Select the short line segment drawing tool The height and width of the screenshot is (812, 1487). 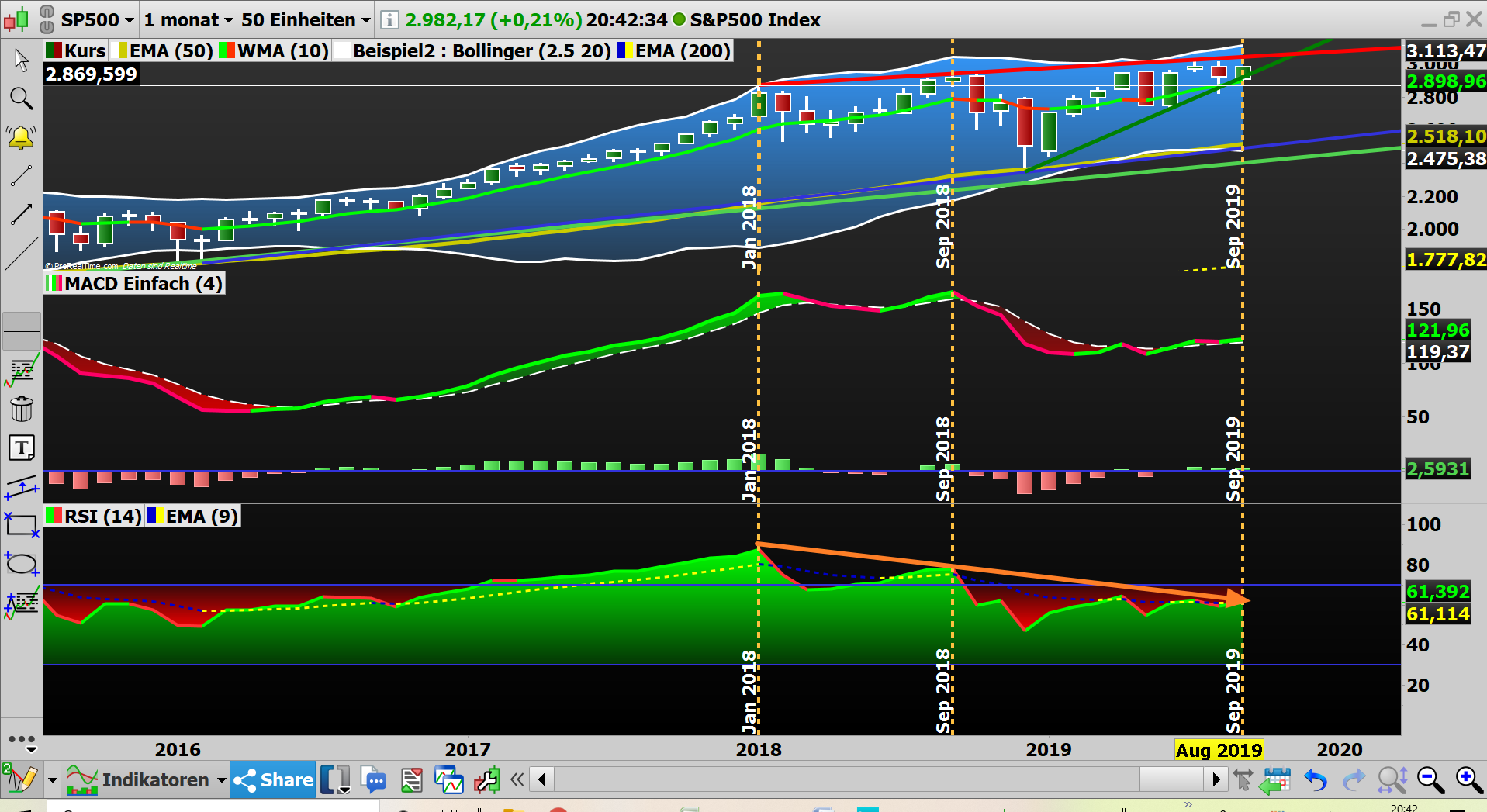(x=21, y=176)
